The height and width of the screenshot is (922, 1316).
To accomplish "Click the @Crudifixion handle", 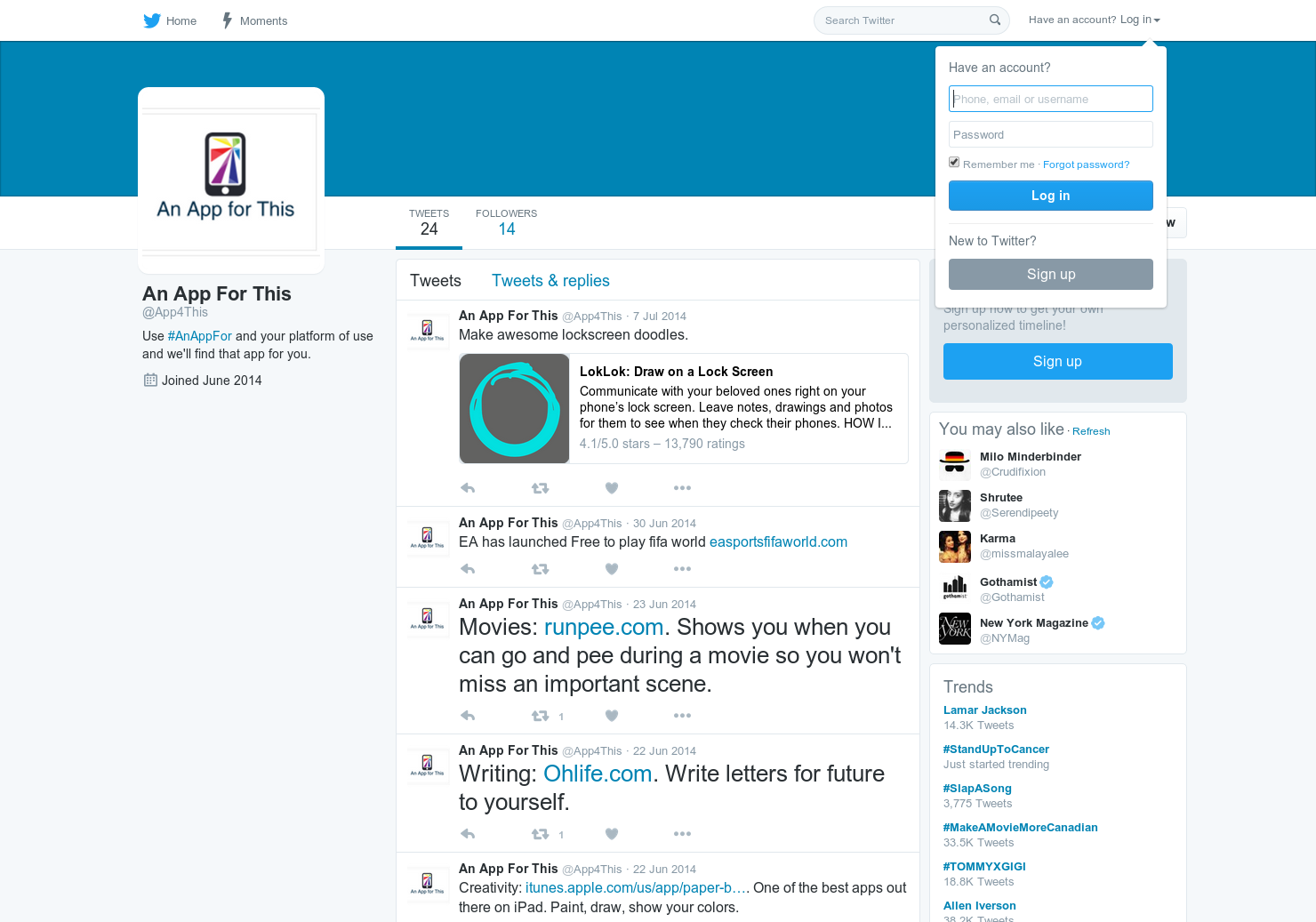I will [1013, 472].
